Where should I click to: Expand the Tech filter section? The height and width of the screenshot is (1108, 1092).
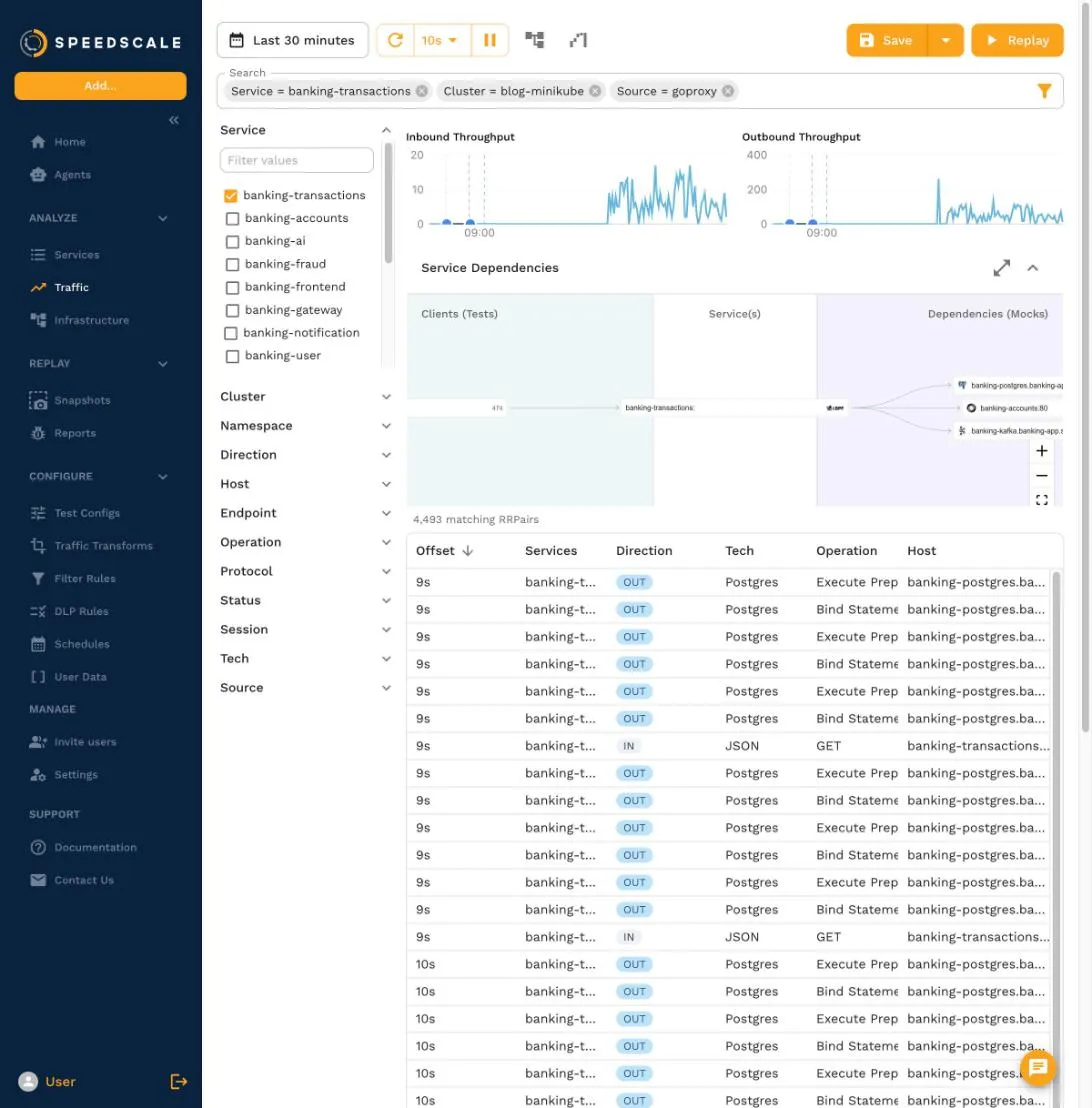pos(386,659)
